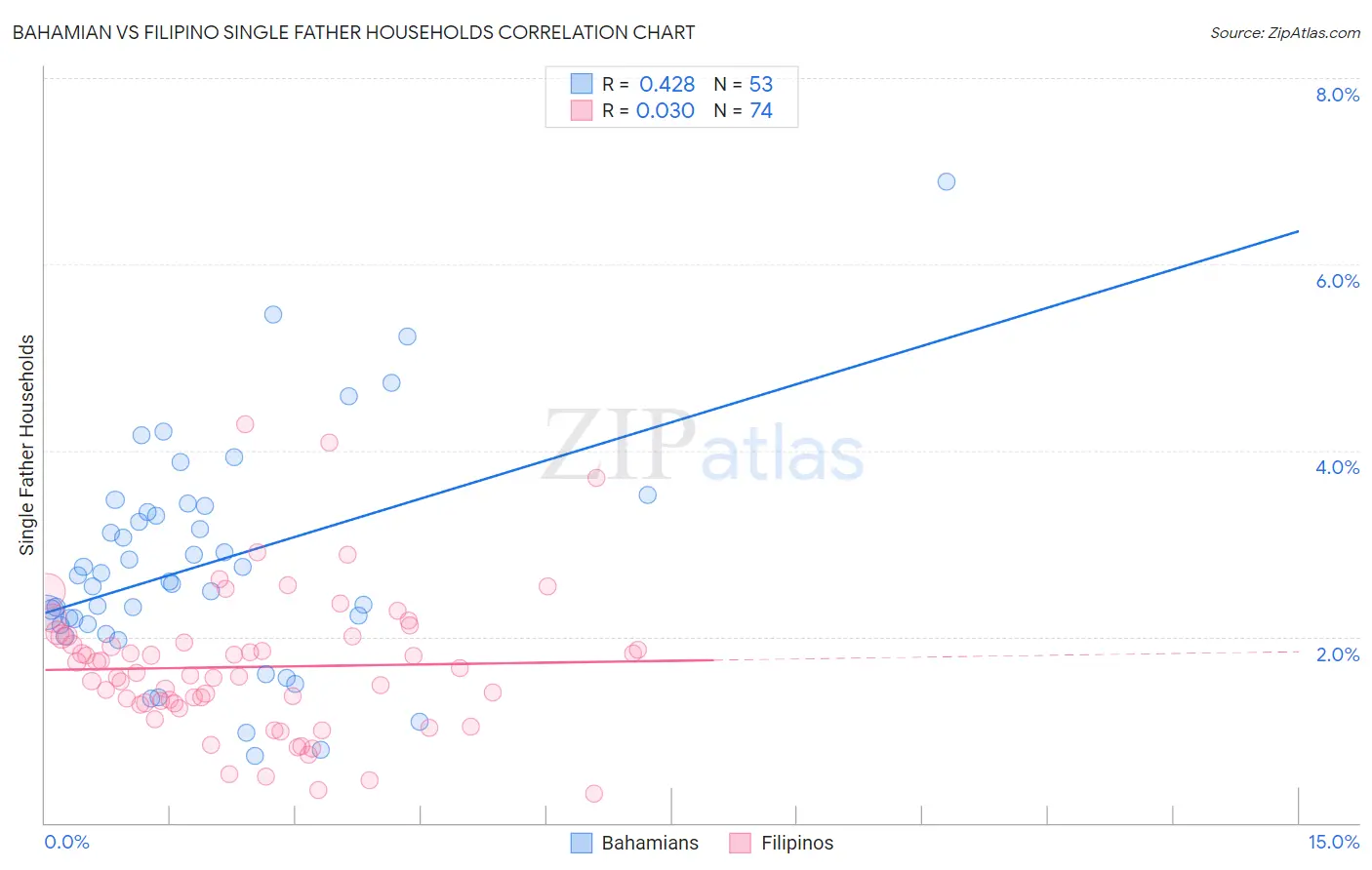Image resolution: width=1372 pixels, height=870 pixels.
Task: Click the Bahamians legend label
Action: (650, 843)
